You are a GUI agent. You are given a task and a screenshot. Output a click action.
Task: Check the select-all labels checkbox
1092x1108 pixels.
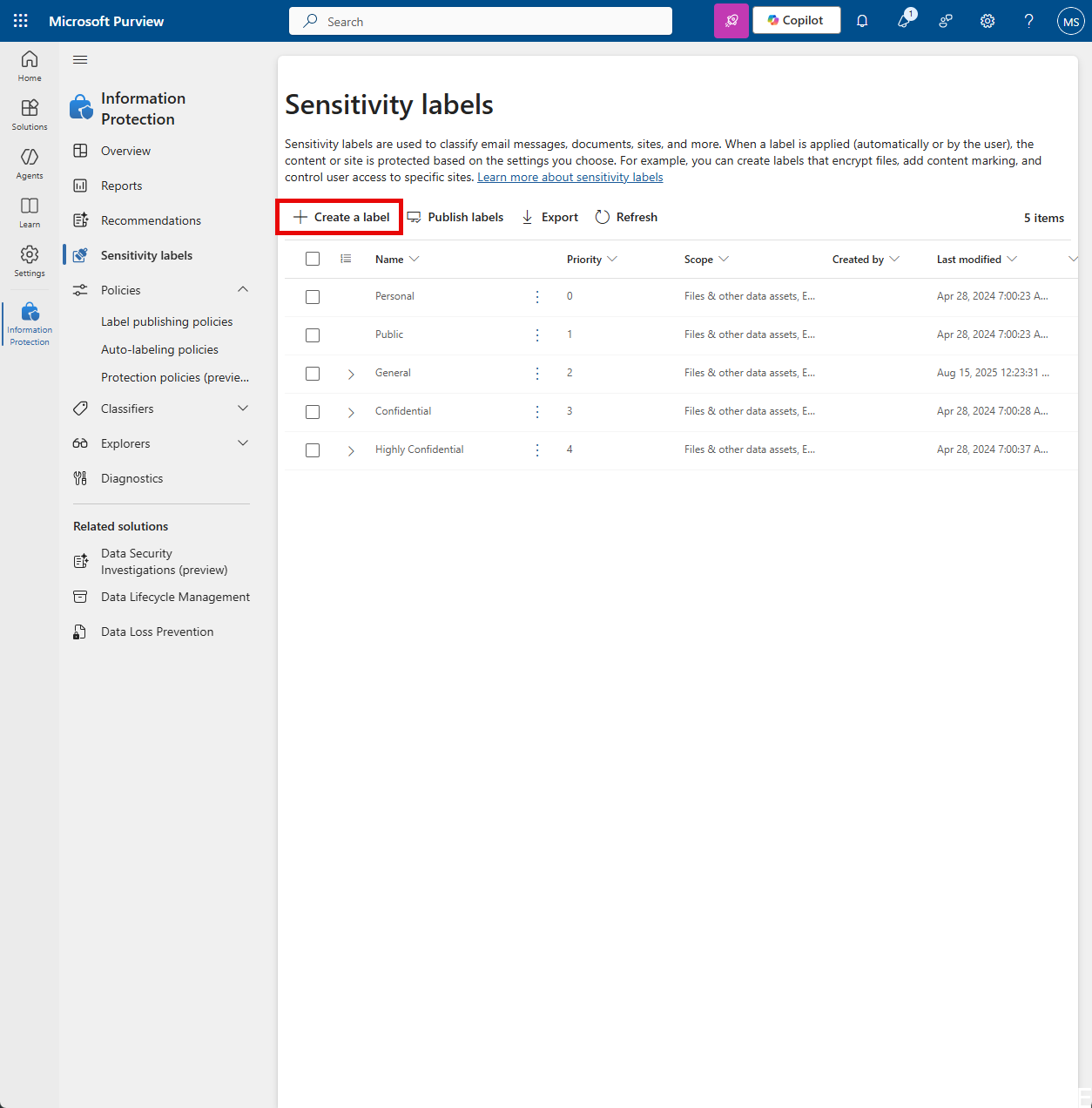(x=313, y=259)
